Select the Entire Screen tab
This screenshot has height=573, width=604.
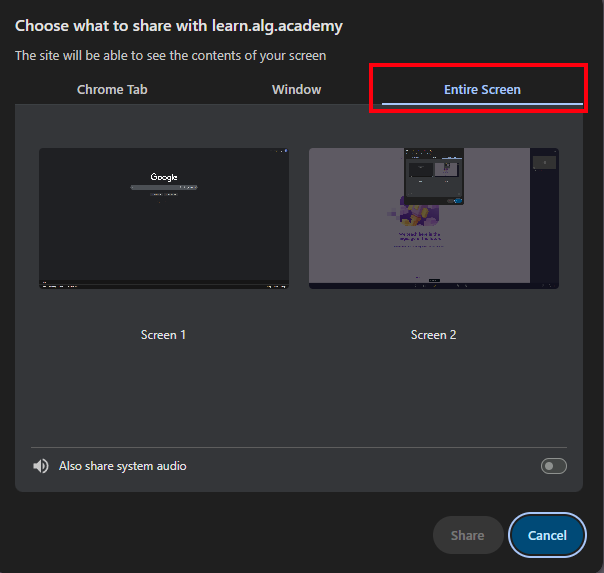click(x=482, y=90)
